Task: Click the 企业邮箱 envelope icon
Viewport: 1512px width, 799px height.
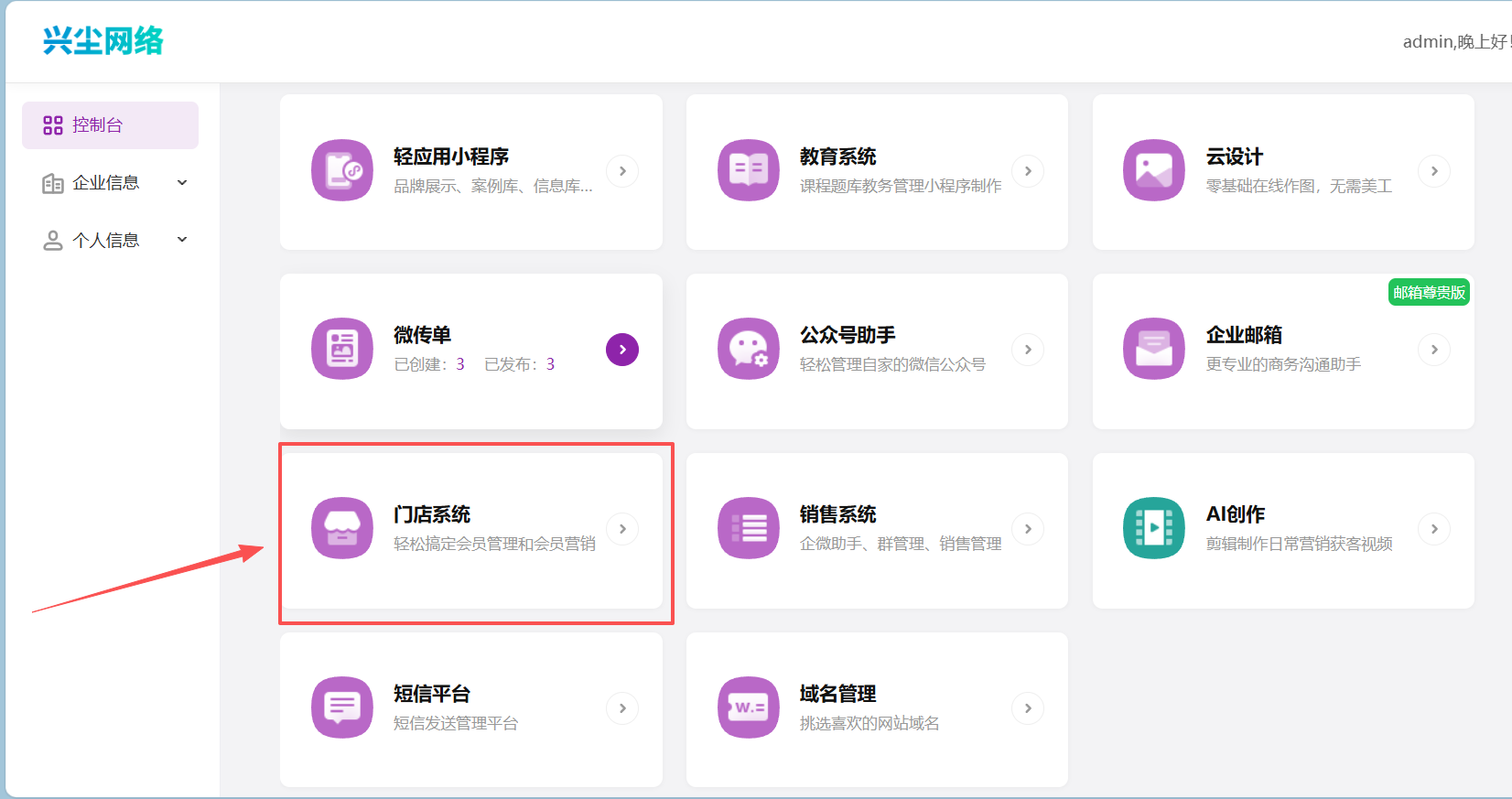Action: (x=1154, y=349)
